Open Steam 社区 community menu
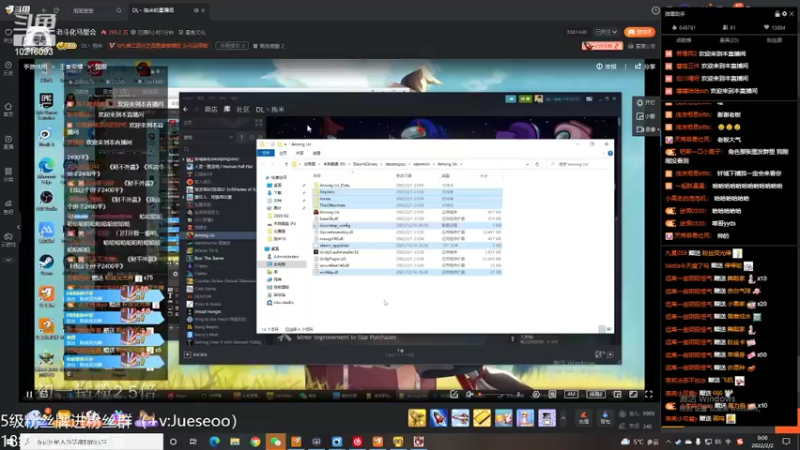The width and height of the screenshot is (800, 450). [243, 110]
